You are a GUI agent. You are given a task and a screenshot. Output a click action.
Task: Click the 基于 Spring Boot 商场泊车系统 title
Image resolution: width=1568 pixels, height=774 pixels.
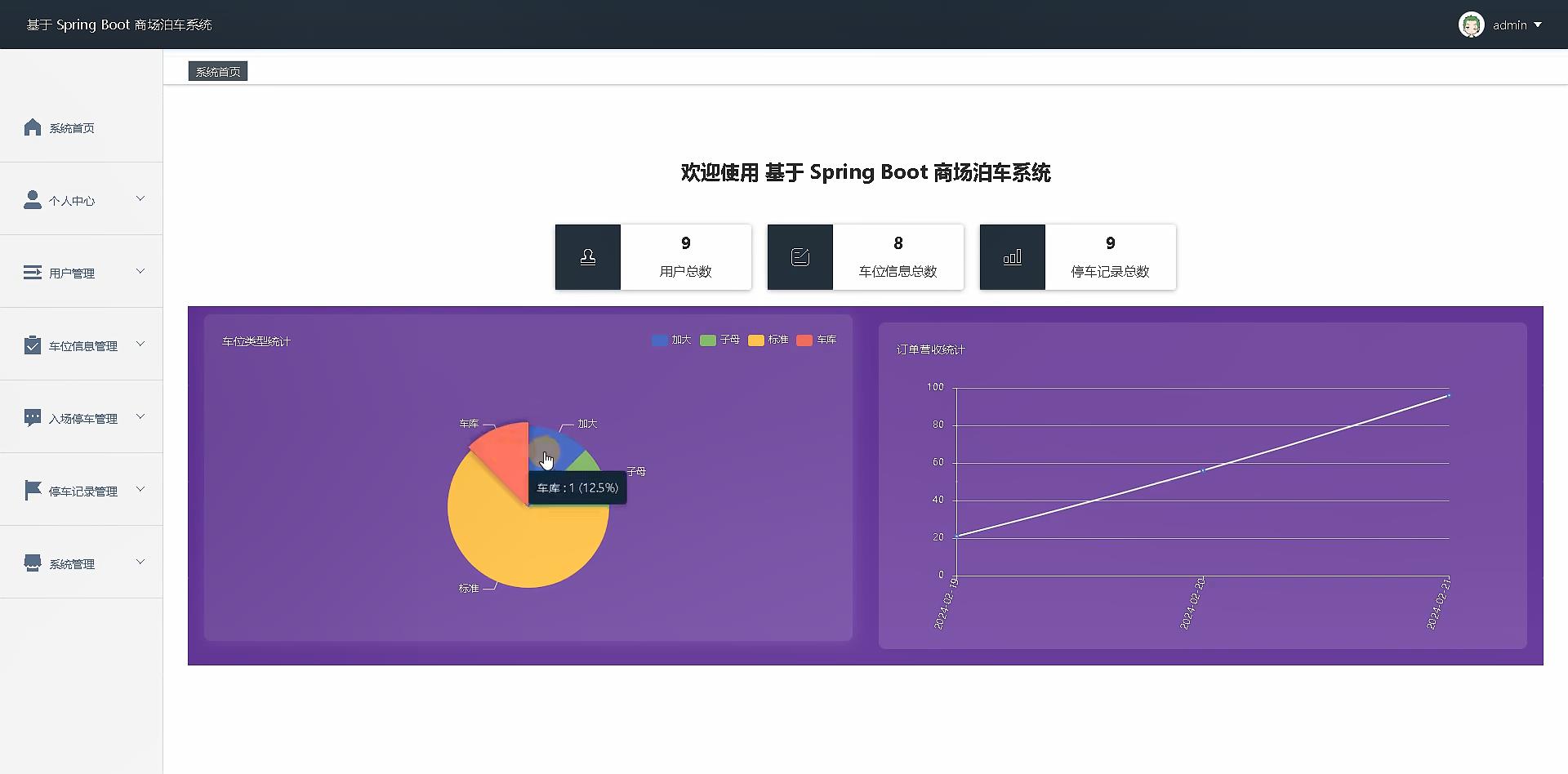point(118,24)
